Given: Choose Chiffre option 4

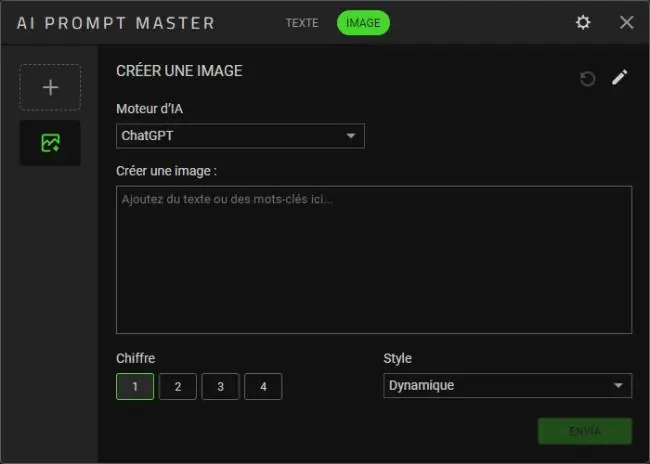Looking at the screenshot, I should click(x=263, y=386).
